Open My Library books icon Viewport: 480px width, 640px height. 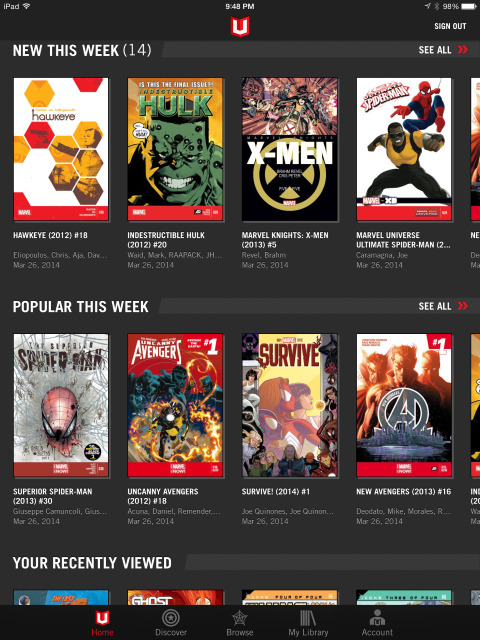pyautogui.click(x=308, y=618)
